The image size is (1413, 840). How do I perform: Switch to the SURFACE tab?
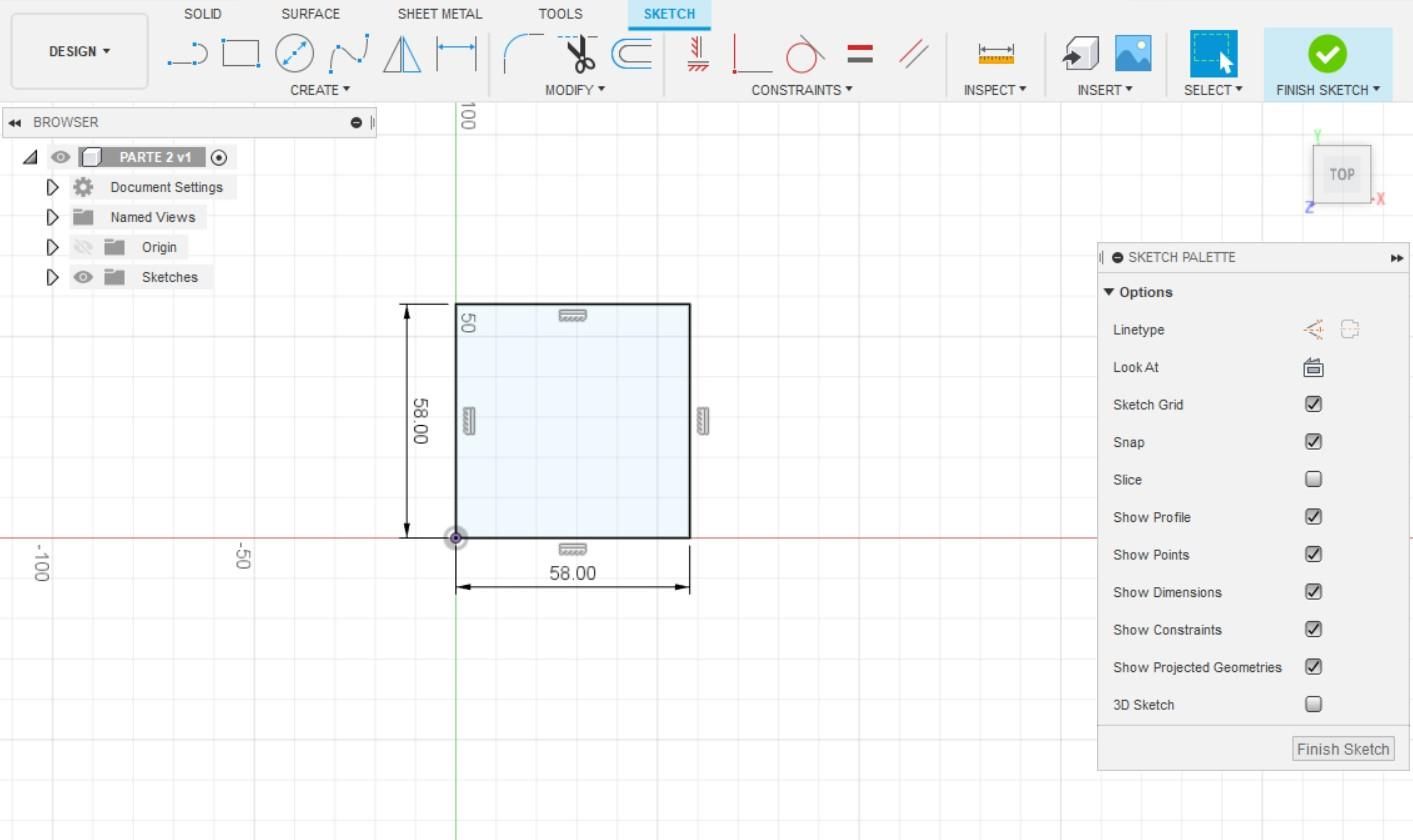point(311,14)
